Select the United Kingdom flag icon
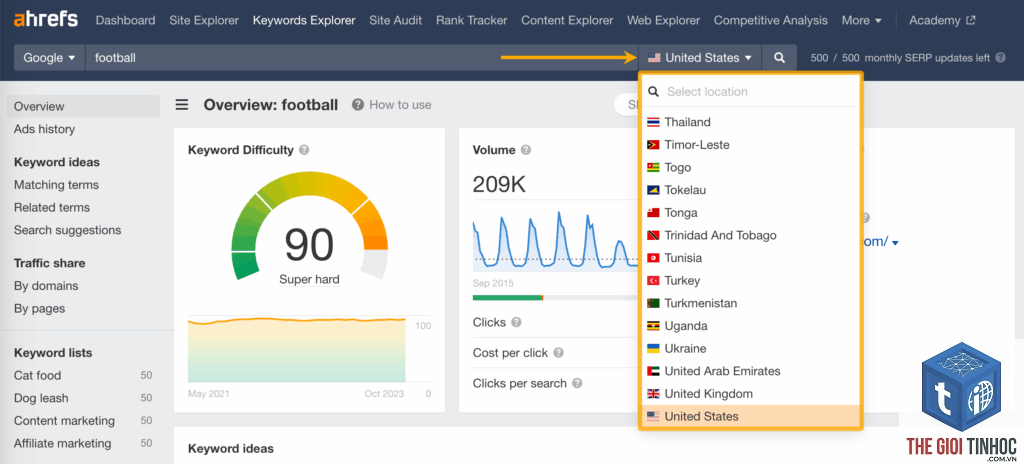The image size is (1024, 464). coord(653,393)
